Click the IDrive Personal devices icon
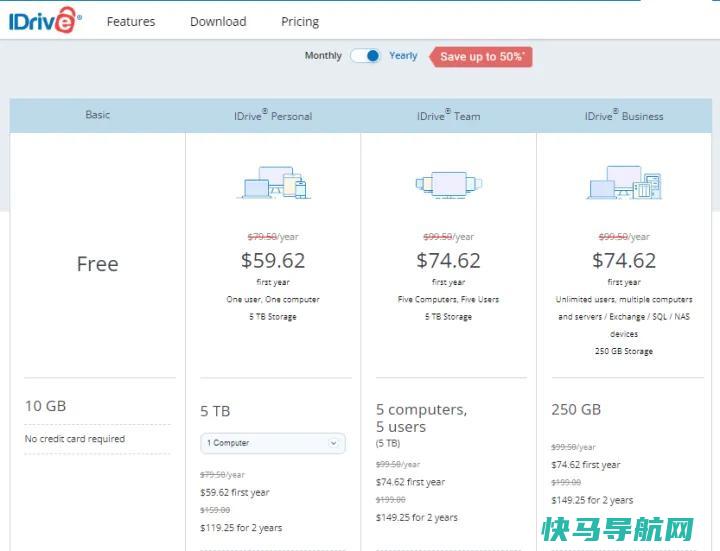This screenshot has height=551, width=720. click(x=274, y=182)
